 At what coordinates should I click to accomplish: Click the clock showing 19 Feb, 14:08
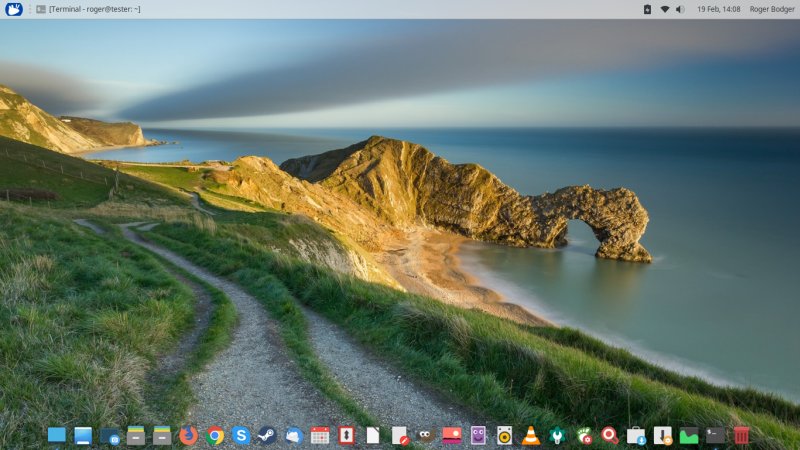pyautogui.click(x=721, y=9)
